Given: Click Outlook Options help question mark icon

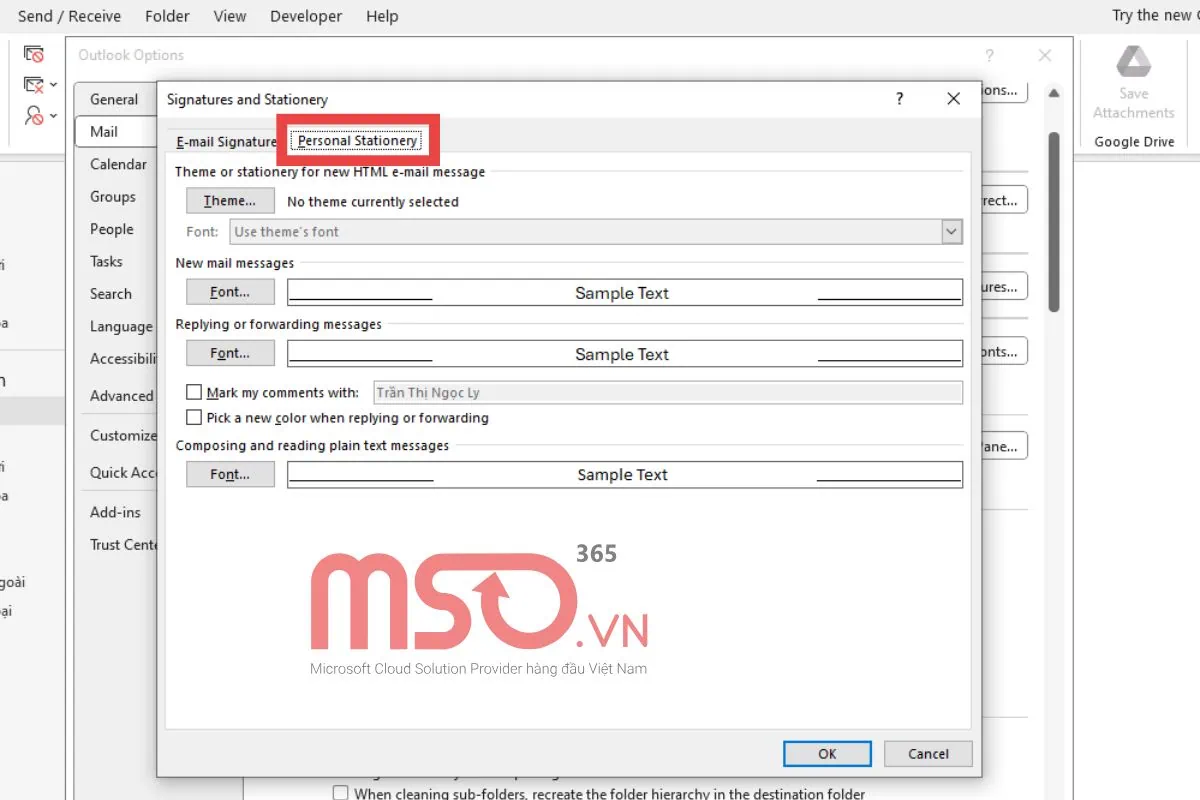Looking at the screenshot, I should (x=990, y=56).
